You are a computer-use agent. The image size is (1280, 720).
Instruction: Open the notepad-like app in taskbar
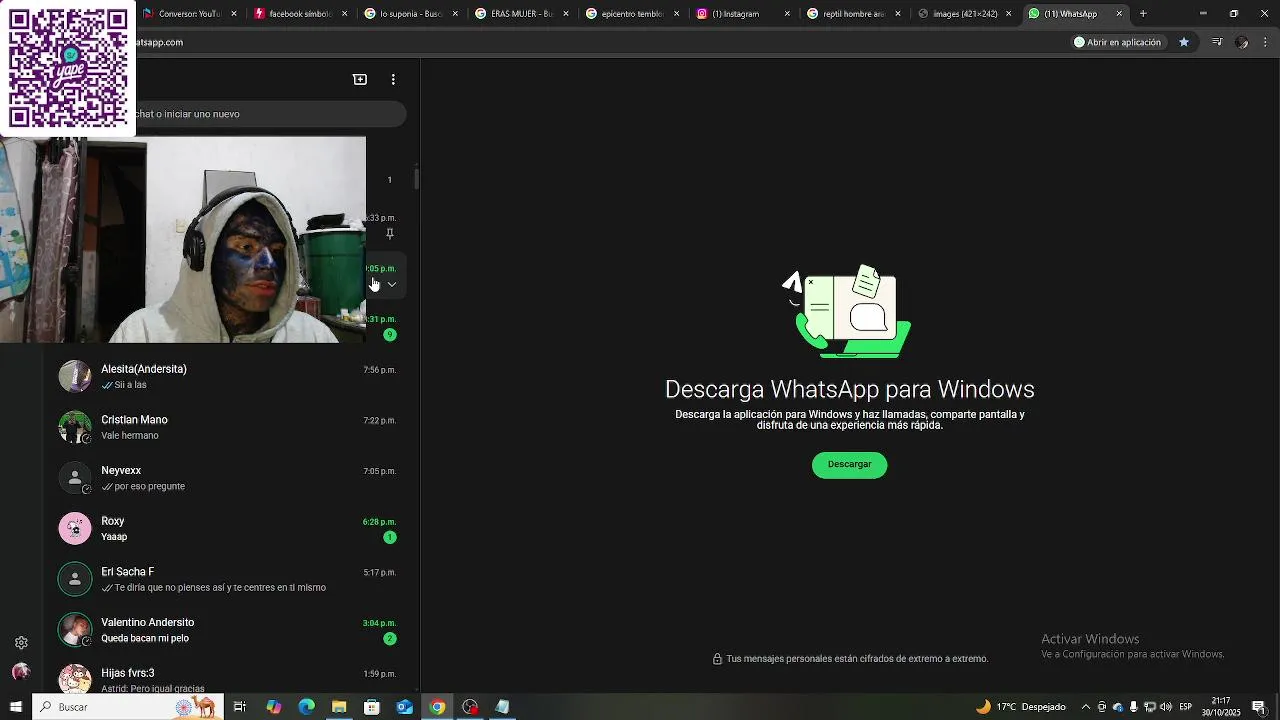point(503,707)
